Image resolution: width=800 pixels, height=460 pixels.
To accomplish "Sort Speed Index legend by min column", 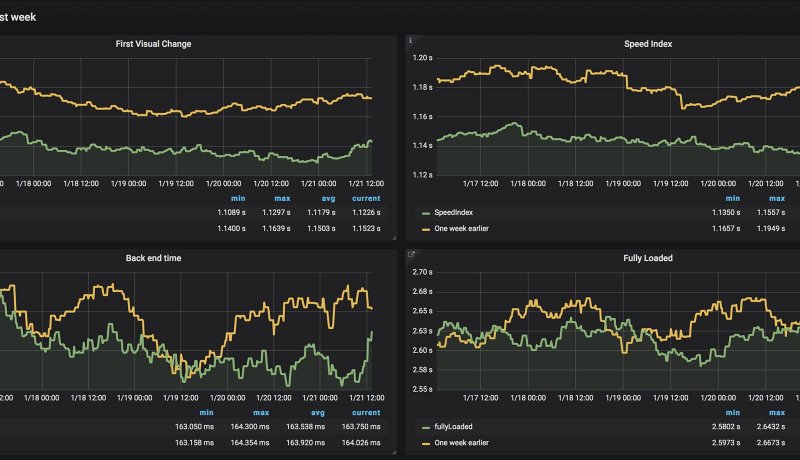I will tap(733, 198).
